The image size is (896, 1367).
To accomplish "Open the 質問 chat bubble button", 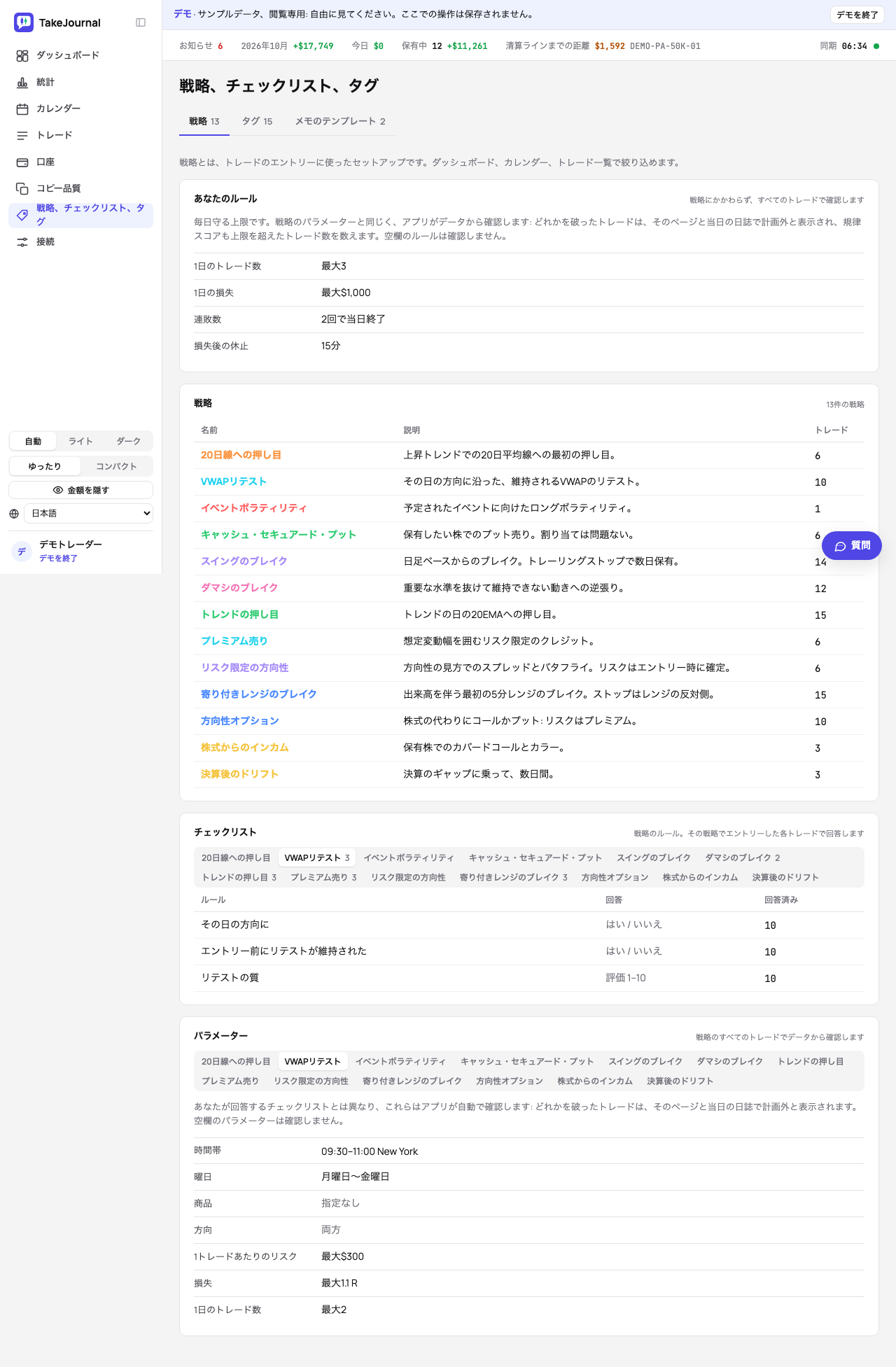I will pos(852,545).
